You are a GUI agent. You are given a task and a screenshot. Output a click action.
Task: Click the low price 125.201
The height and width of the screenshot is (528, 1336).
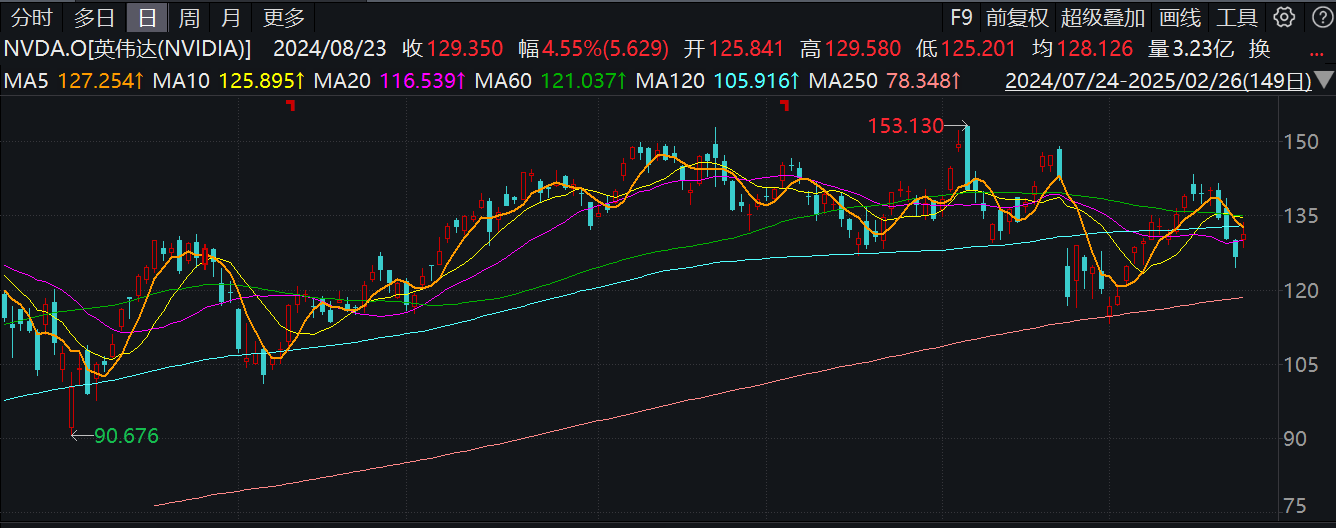point(977,48)
